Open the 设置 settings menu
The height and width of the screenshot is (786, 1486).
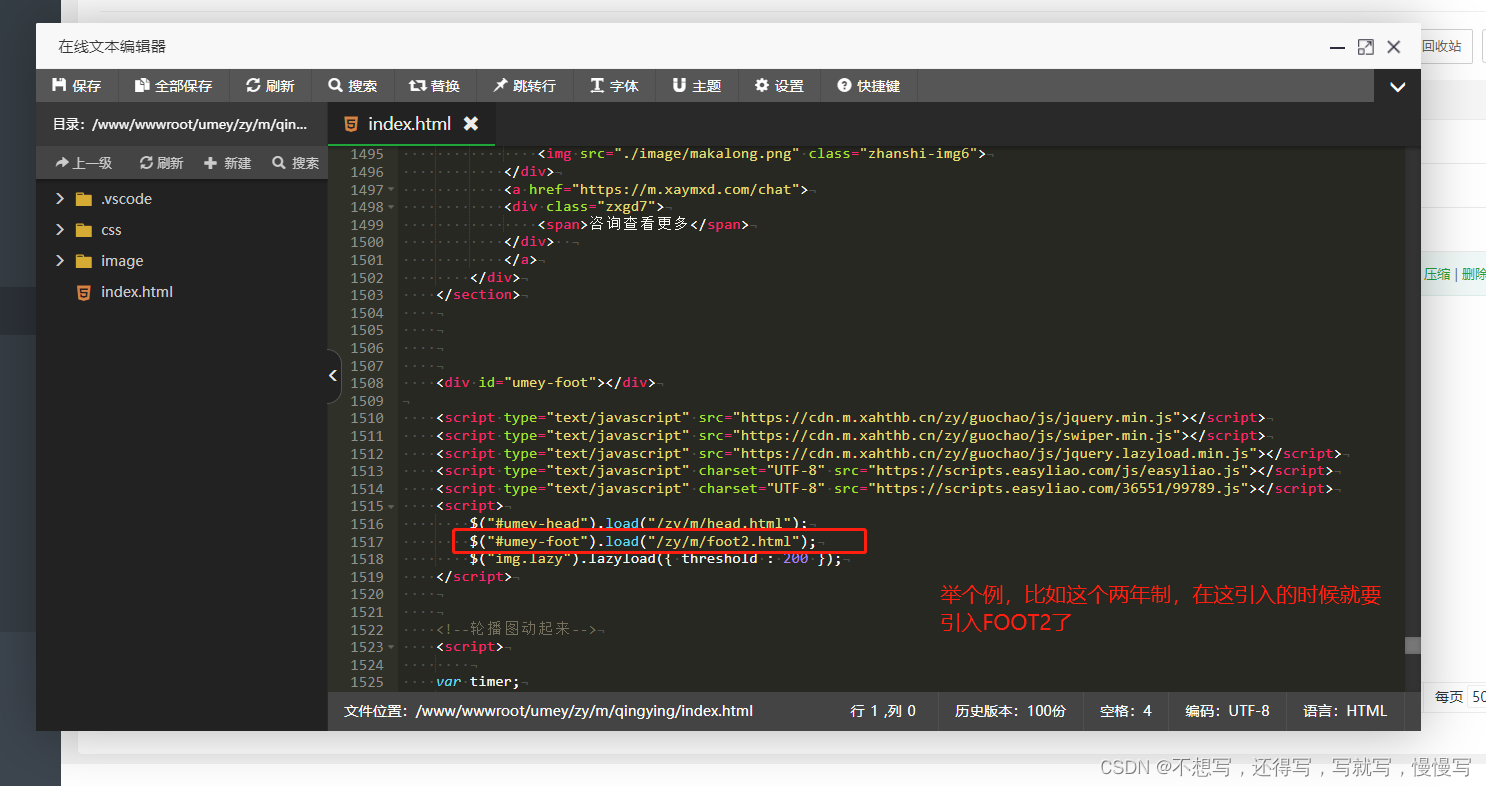click(x=779, y=86)
